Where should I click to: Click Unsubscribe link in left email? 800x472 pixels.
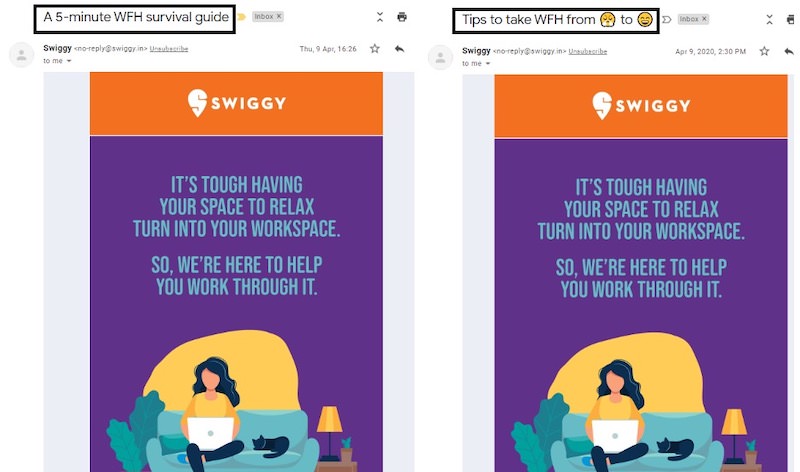click(x=169, y=49)
